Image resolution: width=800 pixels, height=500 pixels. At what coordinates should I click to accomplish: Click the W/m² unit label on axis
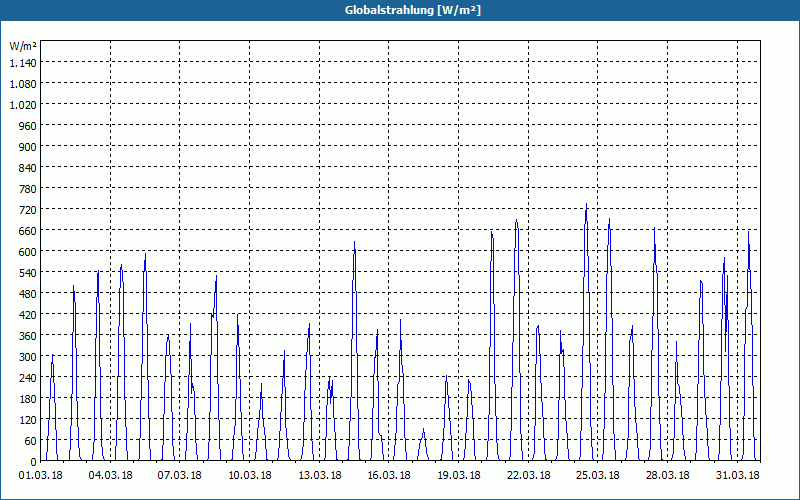click(23, 46)
